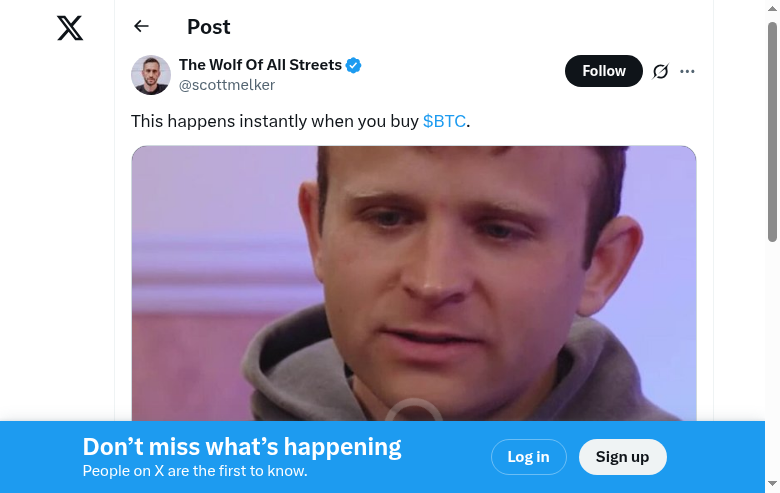This screenshot has width=780, height=493.
Task: Click the "Don't miss what's happening" banner headline
Action: (x=242, y=447)
